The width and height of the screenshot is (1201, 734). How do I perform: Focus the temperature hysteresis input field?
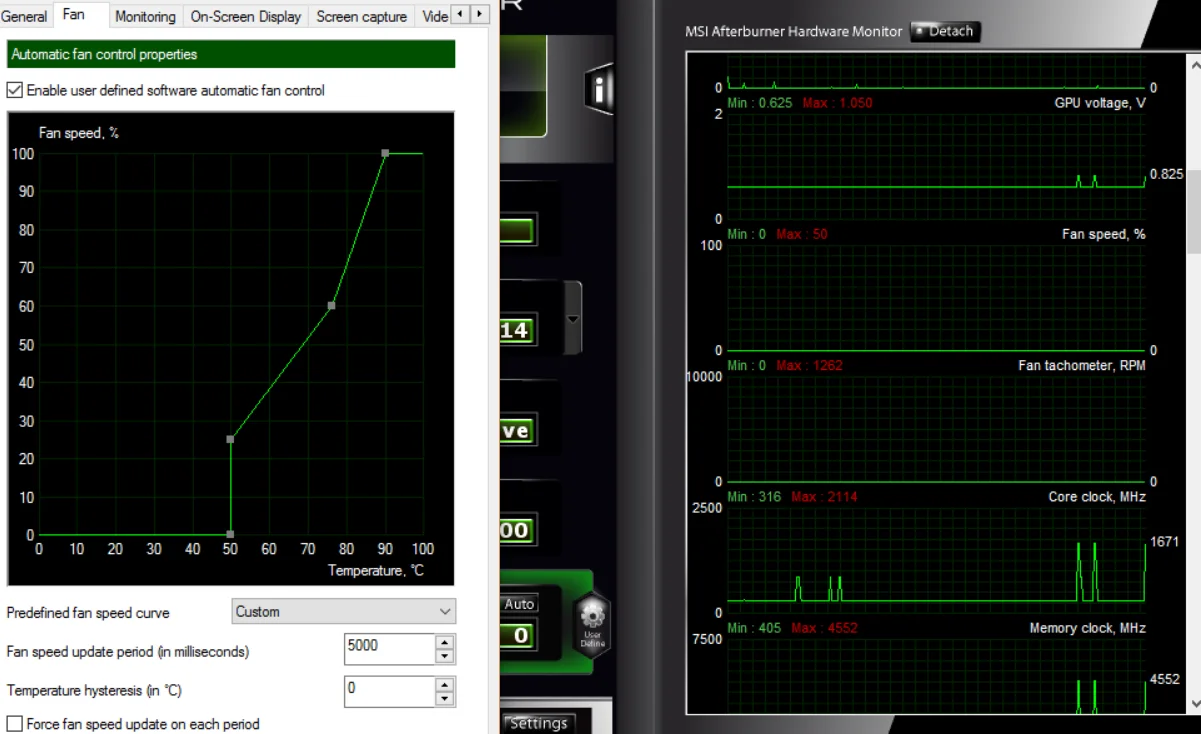[x=390, y=691]
